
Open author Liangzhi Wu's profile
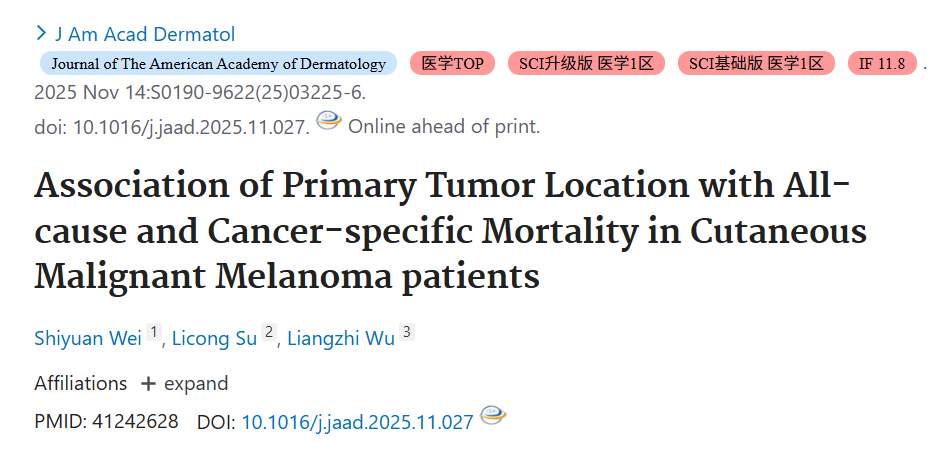pos(341,338)
